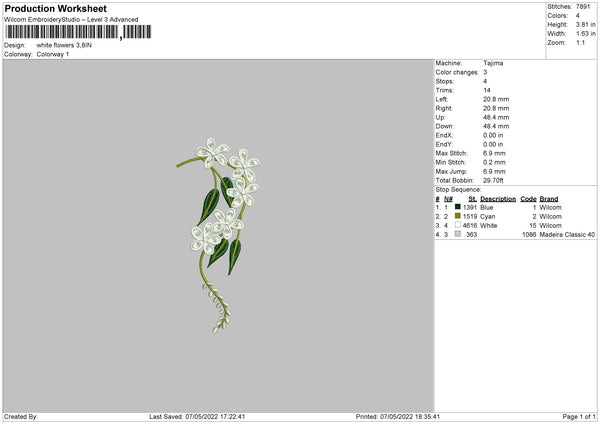
Task: Click the Code column header
Action: [x=528, y=199]
